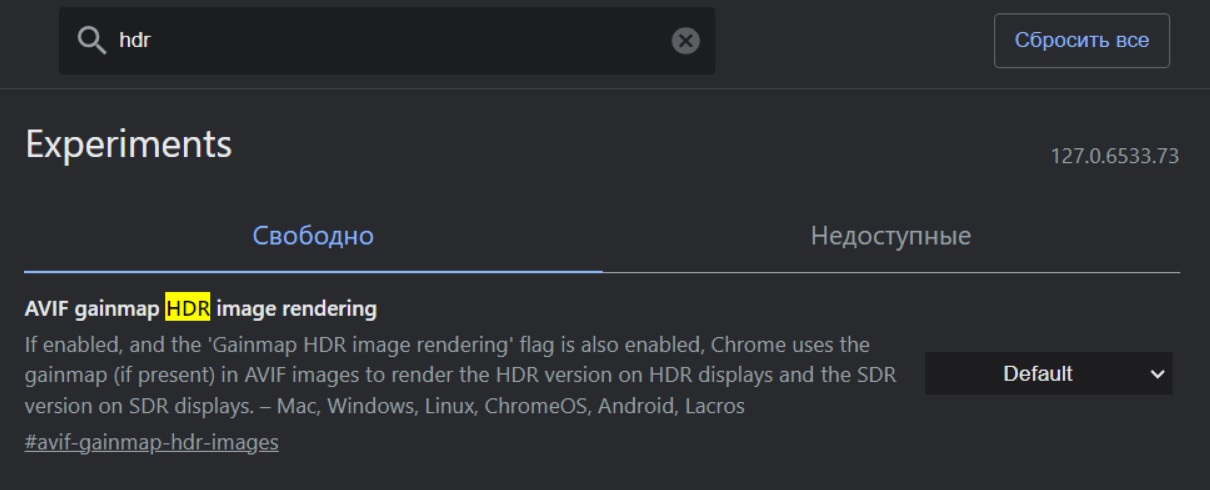
Task: Click the "AVIF gainmap HDR image rendering" title
Action: pos(200,309)
